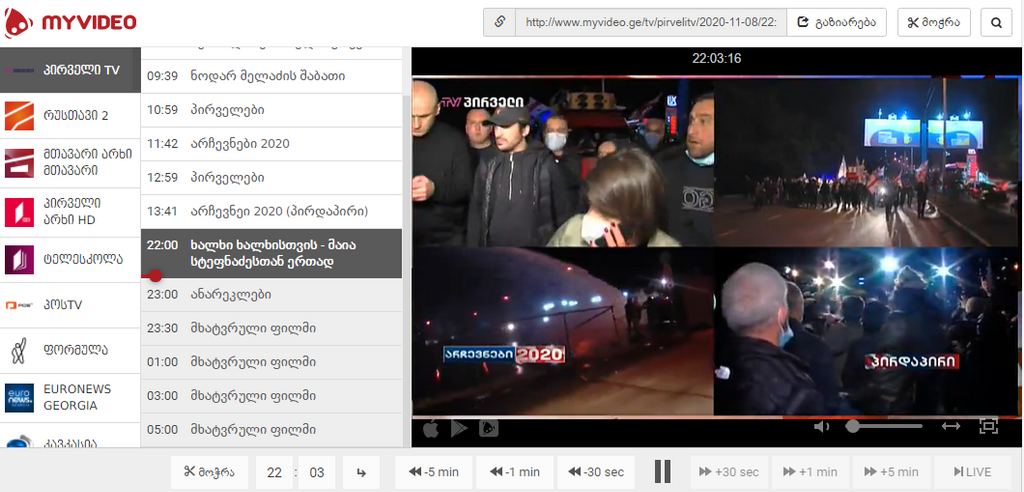Select the EURONEWS GEORGIA channel

coord(71,397)
